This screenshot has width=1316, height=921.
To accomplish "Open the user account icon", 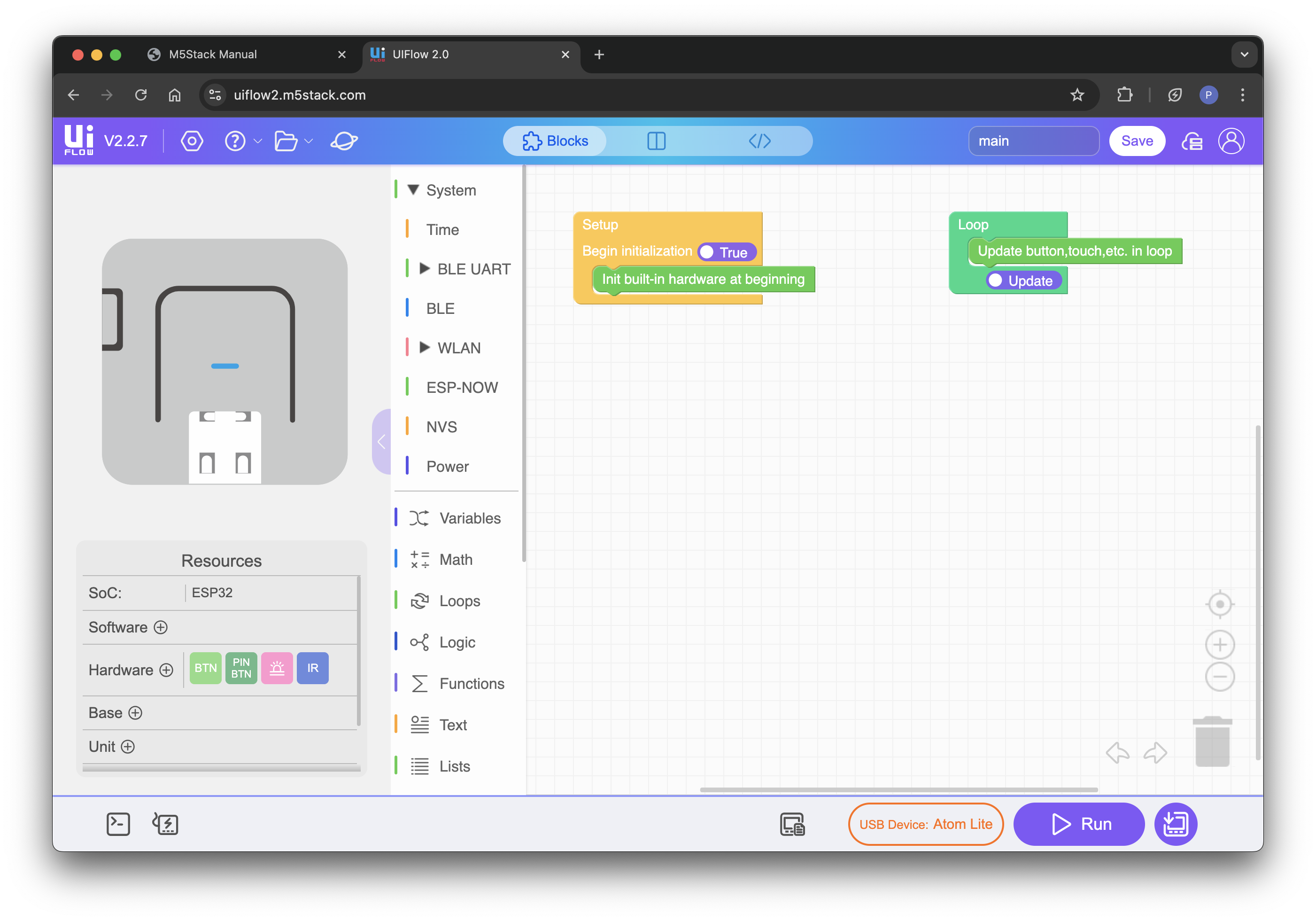I will click(x=1231, y=141).
